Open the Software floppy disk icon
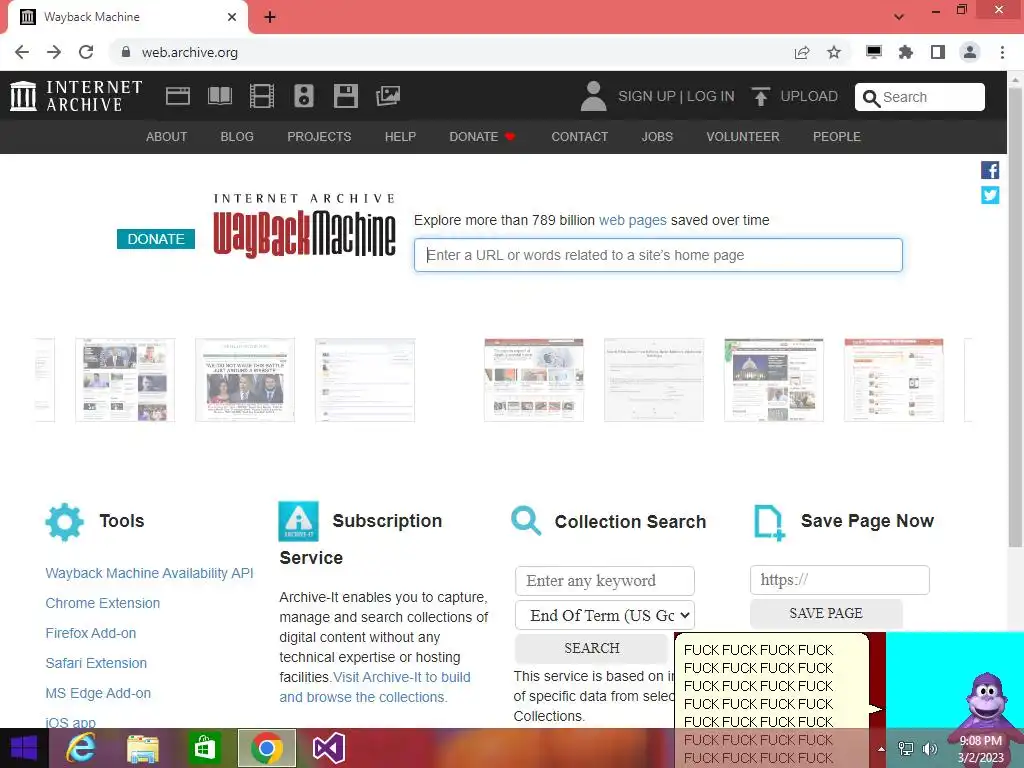The width and height of the screenshot is (1024, 768). pos(345,96)
